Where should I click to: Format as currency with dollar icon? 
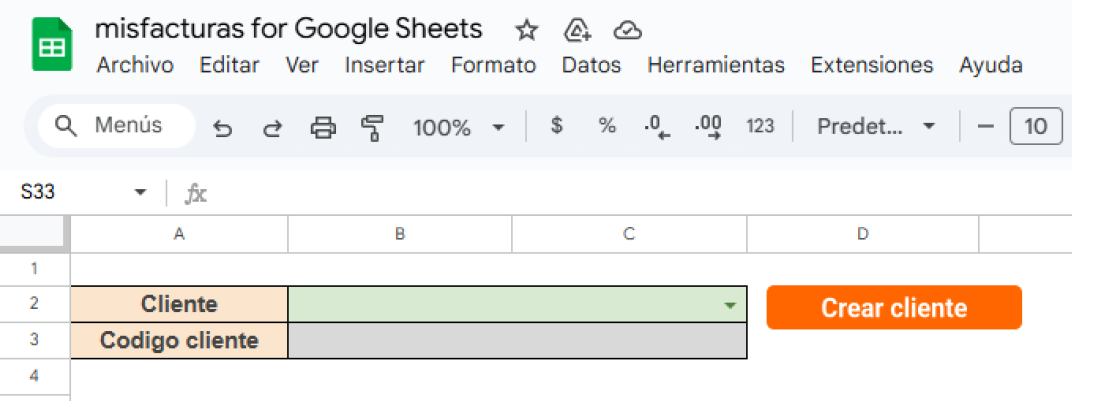557,126
